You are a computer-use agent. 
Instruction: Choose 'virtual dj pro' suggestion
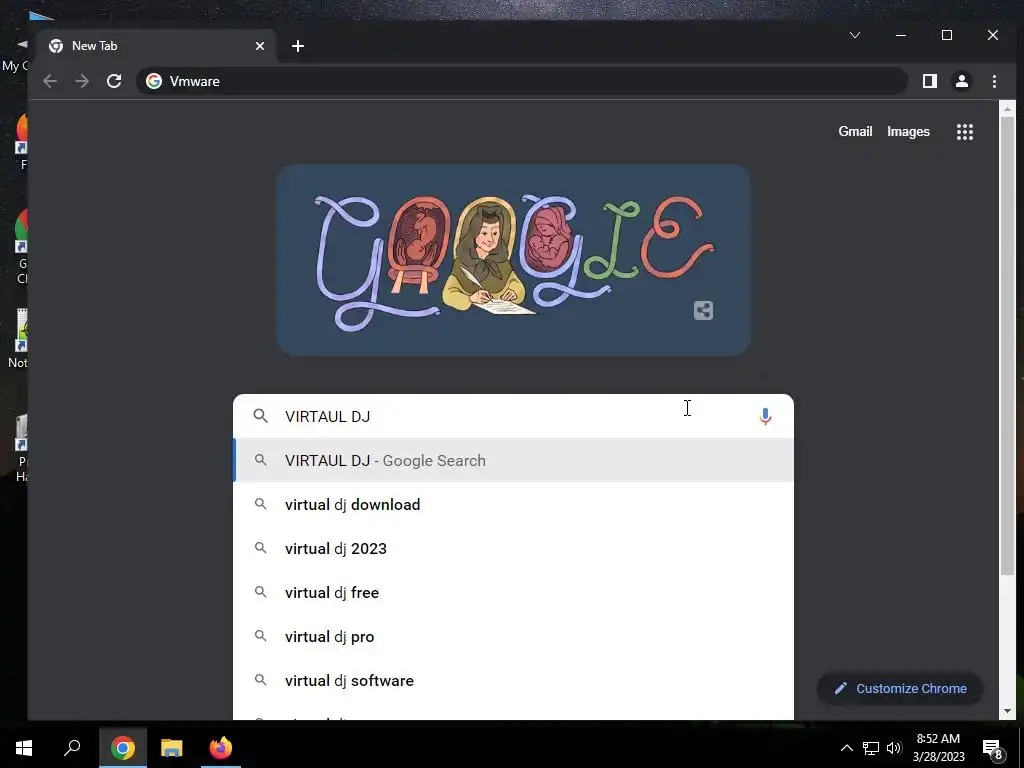(x=513, y=637)
